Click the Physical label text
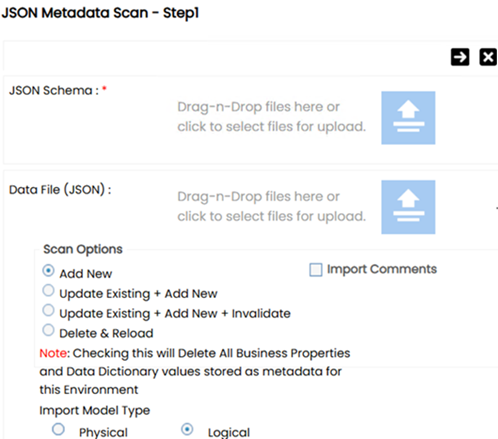This screenshot has height=439, width=498. click(103, 432)
